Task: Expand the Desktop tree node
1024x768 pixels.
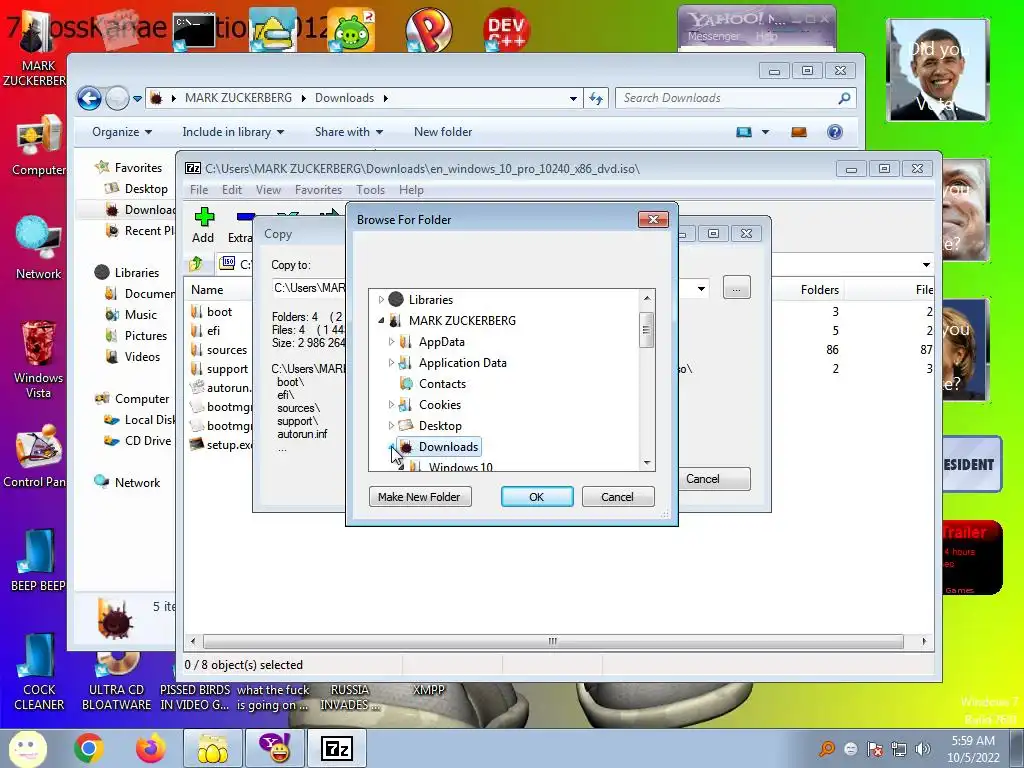Action: pos(391,426)
